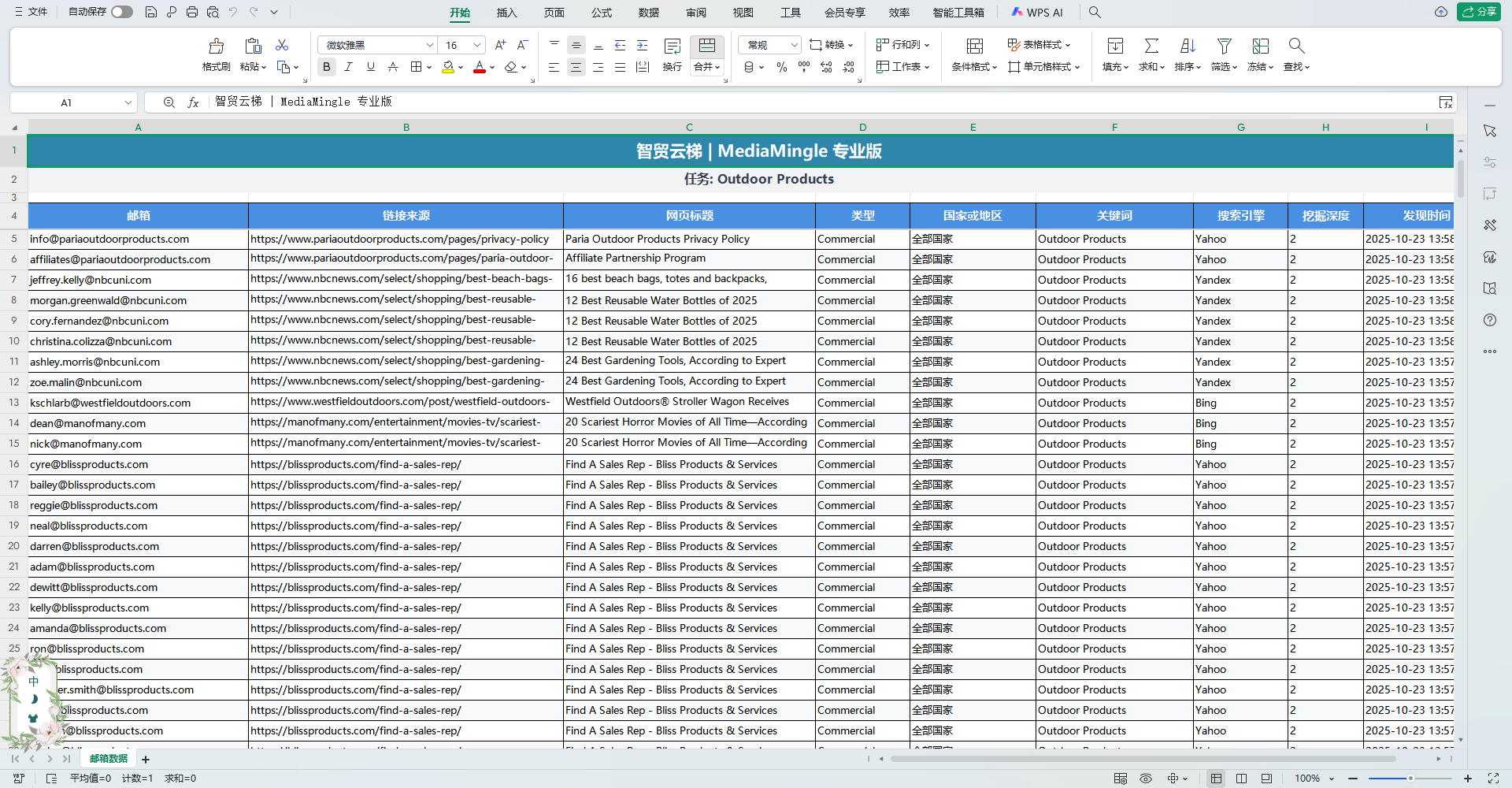Click the Format Painter (格式刷) icon
Viewport: 1512px width, 788px height.
click(x=216, y=46)
